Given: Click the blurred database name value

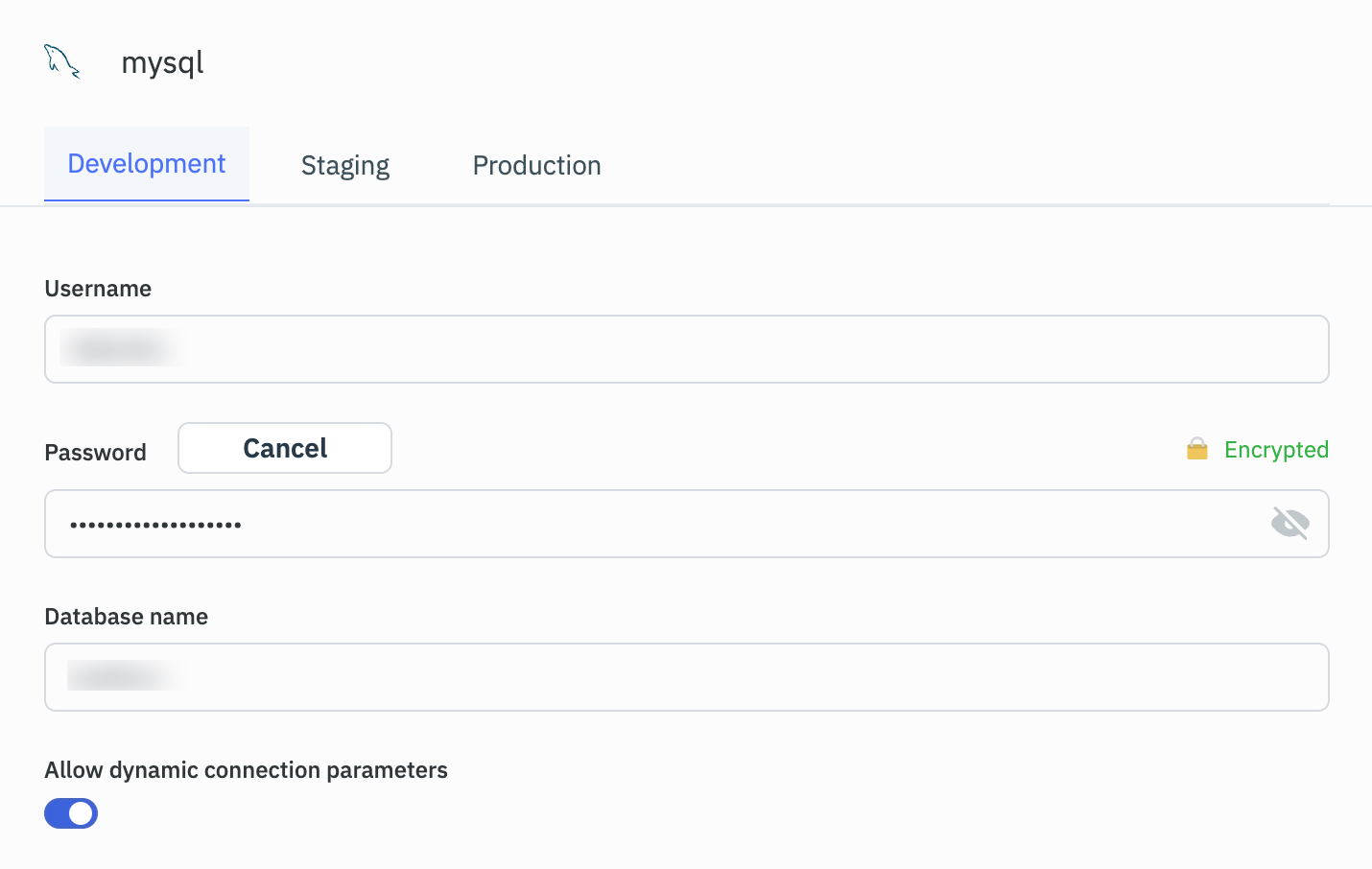Looking at the screenshot, I should click(x=123, y=676).
